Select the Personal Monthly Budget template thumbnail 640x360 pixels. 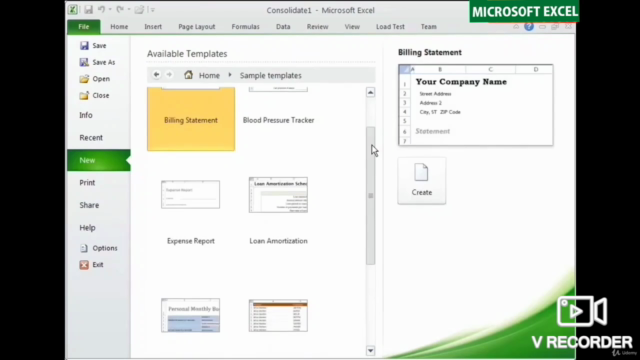[x=191, y=315]
